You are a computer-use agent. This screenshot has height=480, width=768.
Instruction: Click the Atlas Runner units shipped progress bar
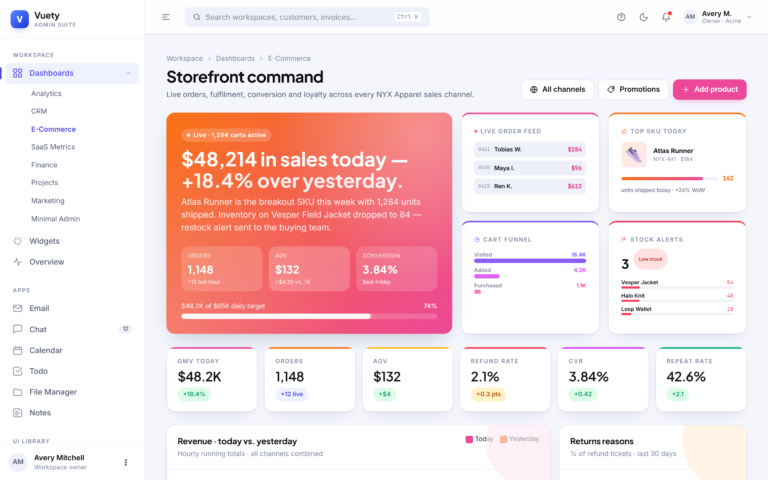pos(669,178)
